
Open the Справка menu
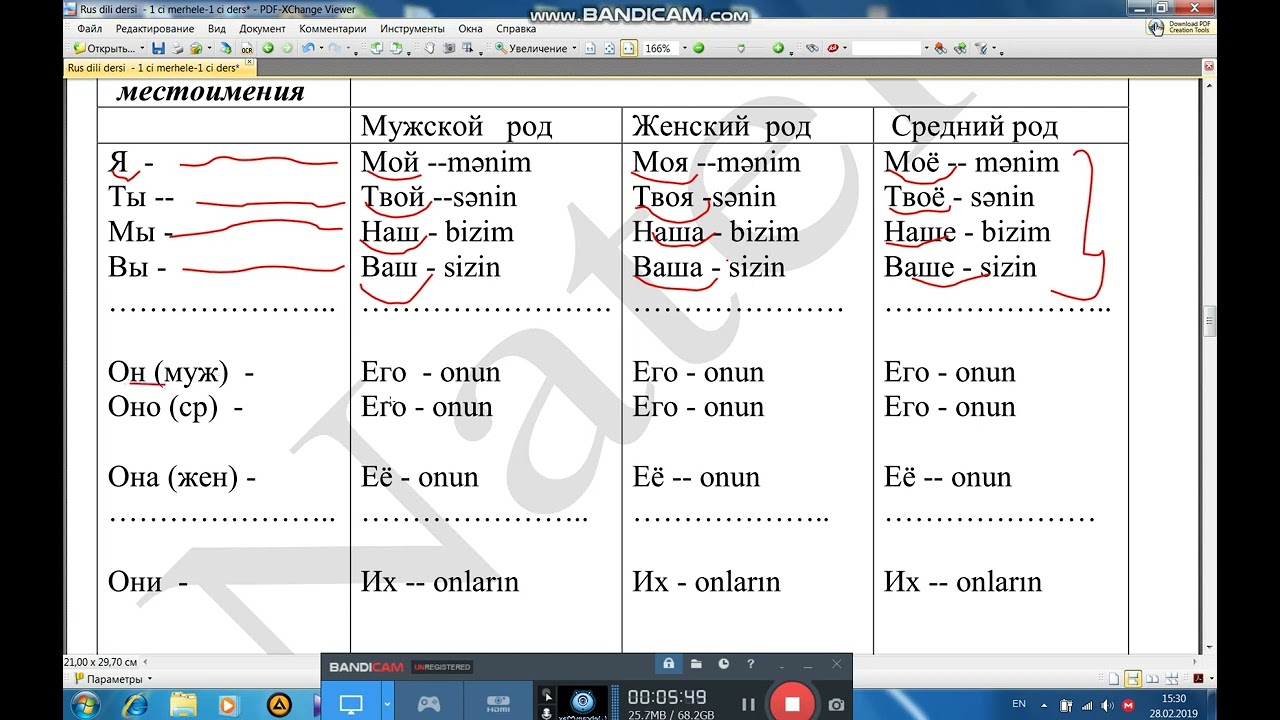[x=516, y=29]
